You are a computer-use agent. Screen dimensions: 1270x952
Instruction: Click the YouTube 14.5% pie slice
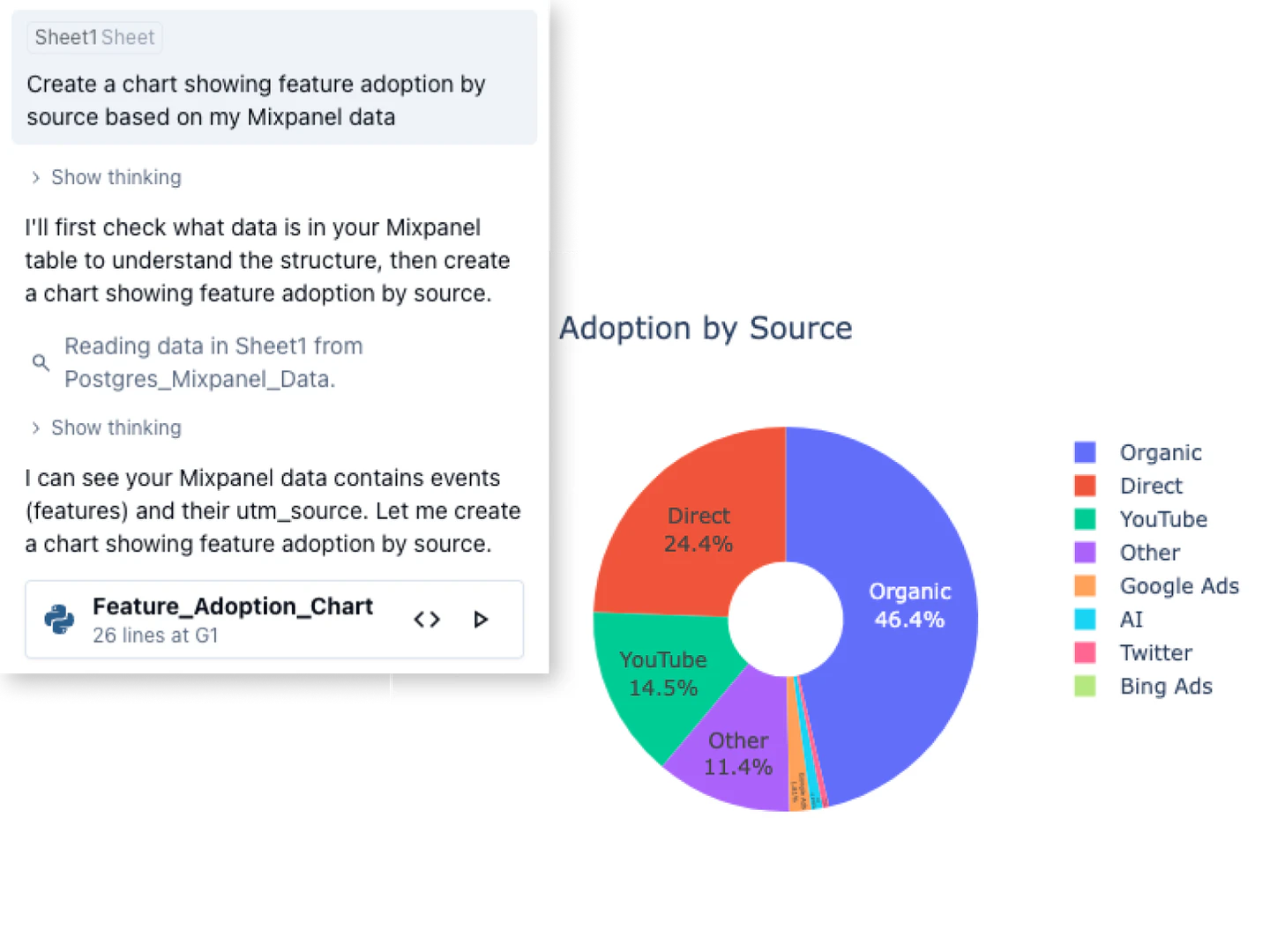coord(661,674)
